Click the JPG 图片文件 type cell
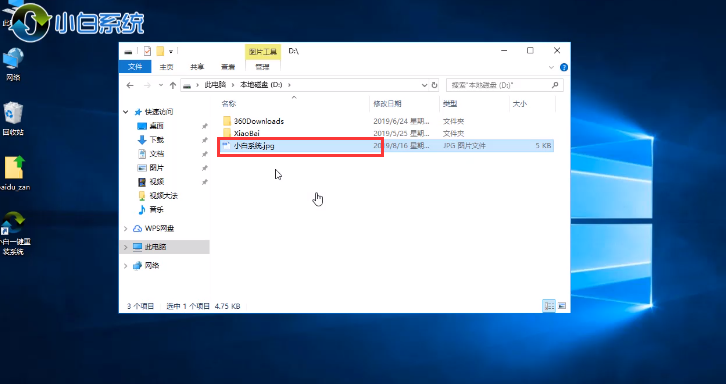The width and height of the screenshot is (726, 384). click(x=464, y=146)
